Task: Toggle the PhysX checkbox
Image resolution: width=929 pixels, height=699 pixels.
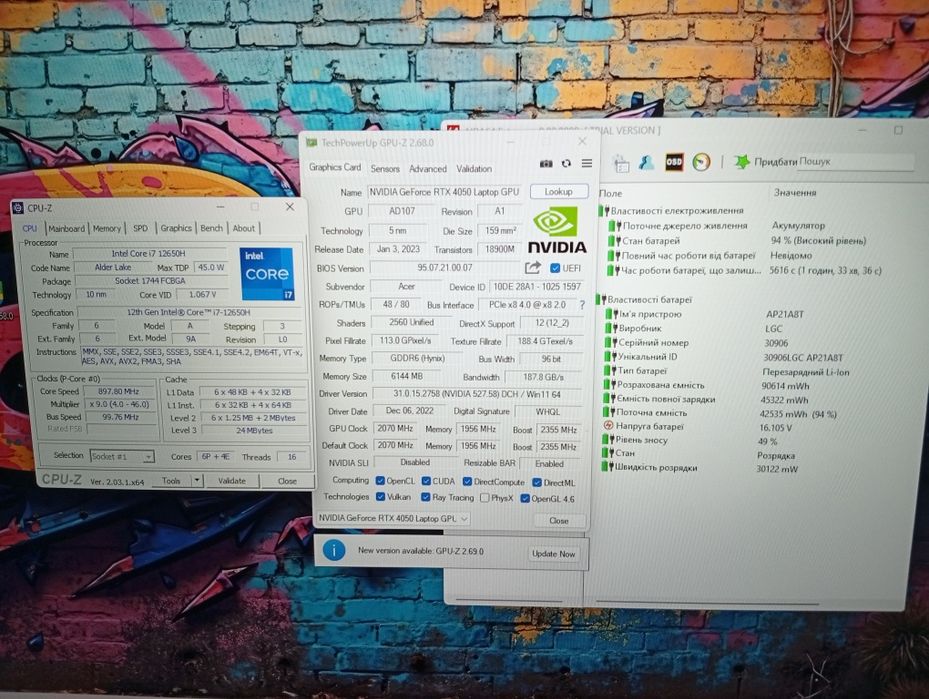Action: (x=485, y=498)
